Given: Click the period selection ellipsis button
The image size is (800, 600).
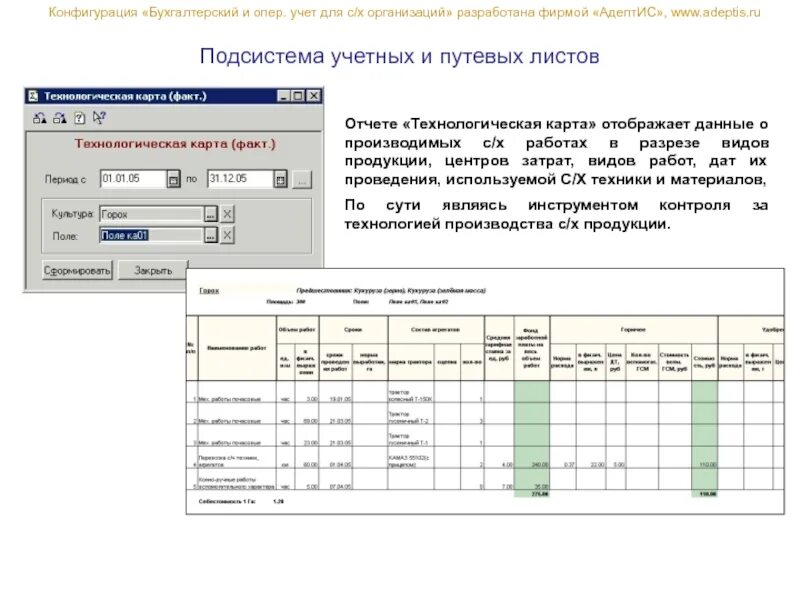Looking at the screenshot, I should (302, 180).
